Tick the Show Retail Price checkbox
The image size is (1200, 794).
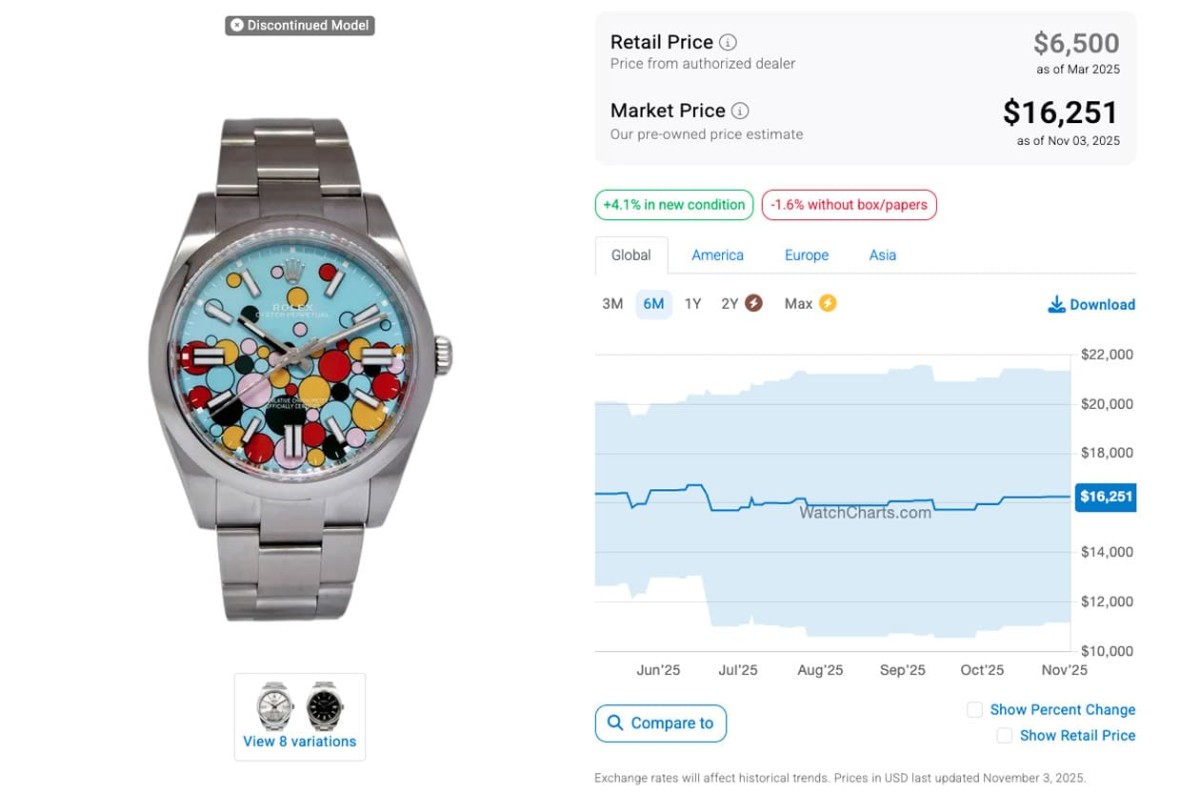pyautogui.click(x=1004, y=735)
